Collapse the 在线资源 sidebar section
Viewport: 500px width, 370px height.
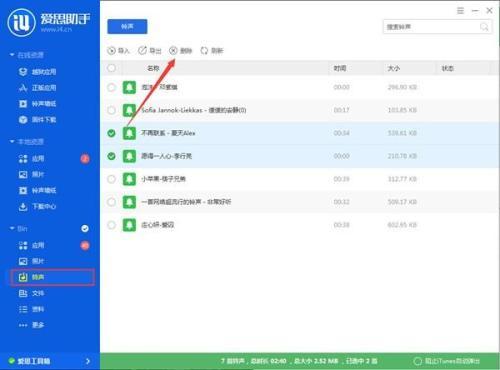[12, 55]
